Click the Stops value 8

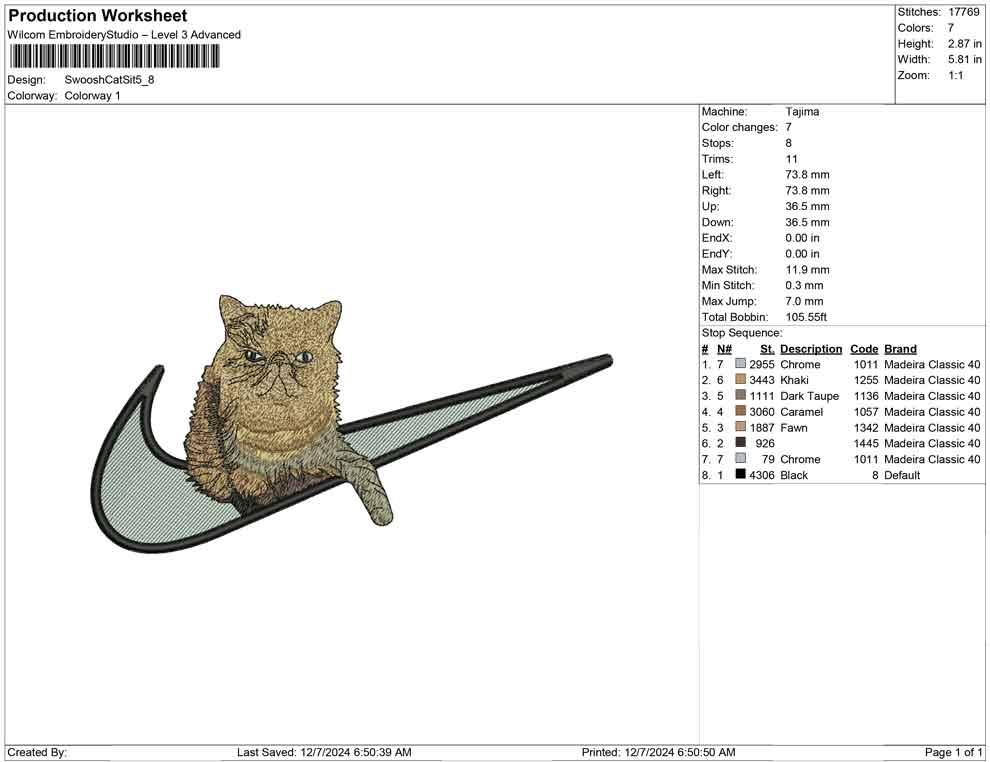coord(788,143)
